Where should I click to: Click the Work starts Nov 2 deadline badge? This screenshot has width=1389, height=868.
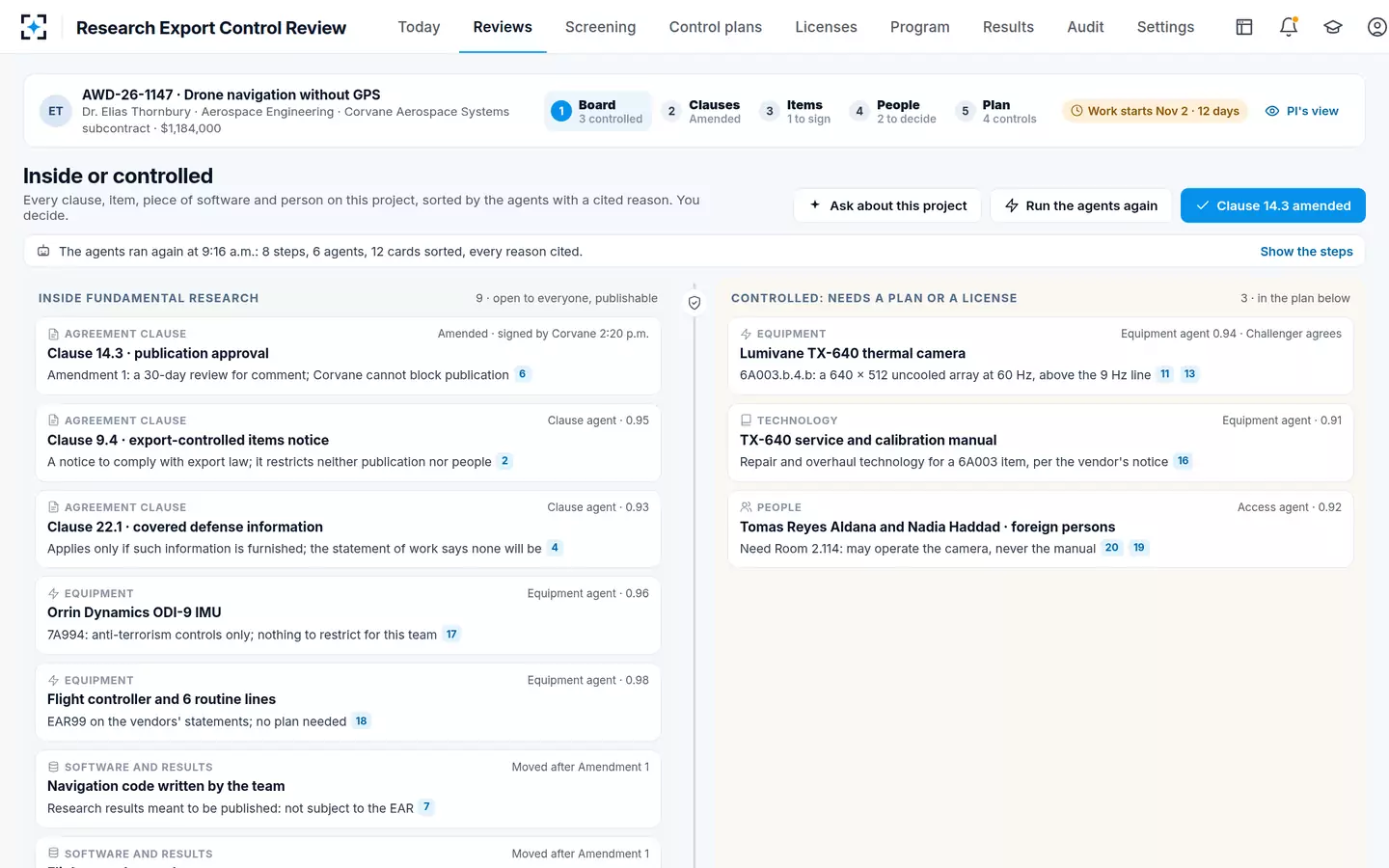(x=1156, y=111)
